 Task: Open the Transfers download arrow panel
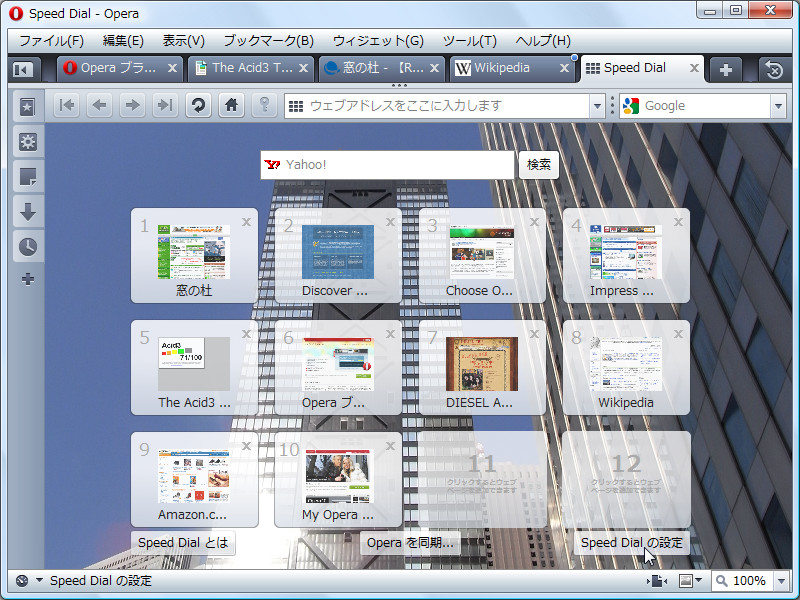(28, 211)
